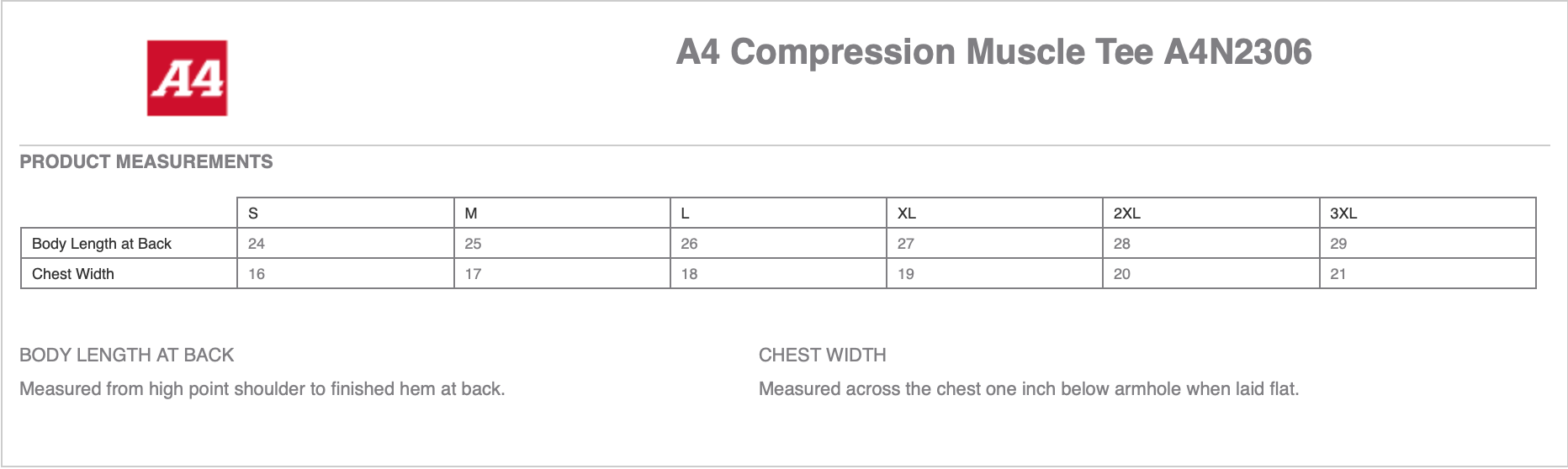Select the 3XL size column header
The width and height of the screenshot is (1568, 469).
[x=1343, y=213]
